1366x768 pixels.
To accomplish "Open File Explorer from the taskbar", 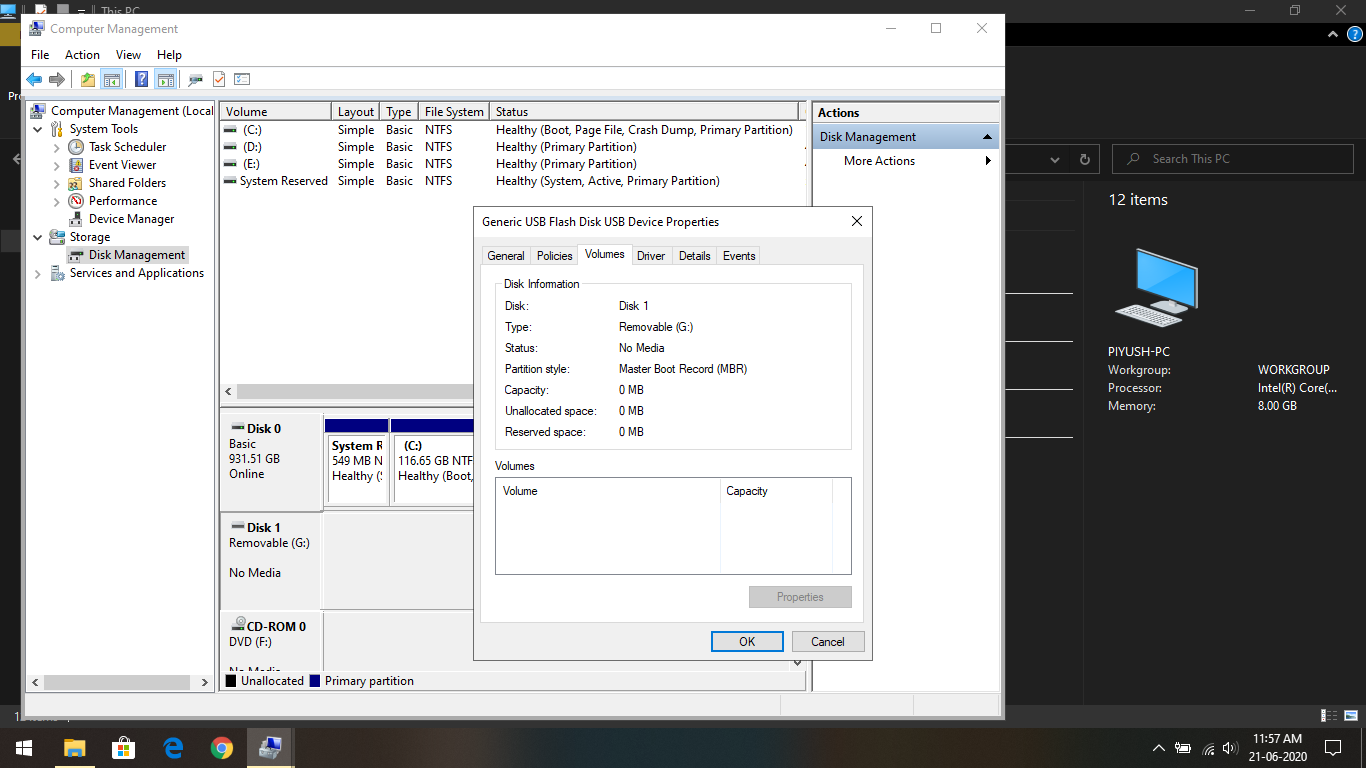I will pos(74,748).
